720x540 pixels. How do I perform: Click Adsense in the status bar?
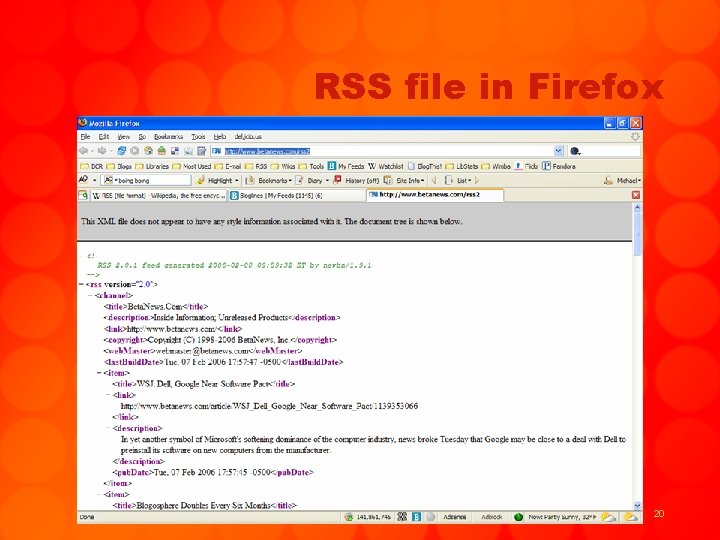tap(455, 517)
